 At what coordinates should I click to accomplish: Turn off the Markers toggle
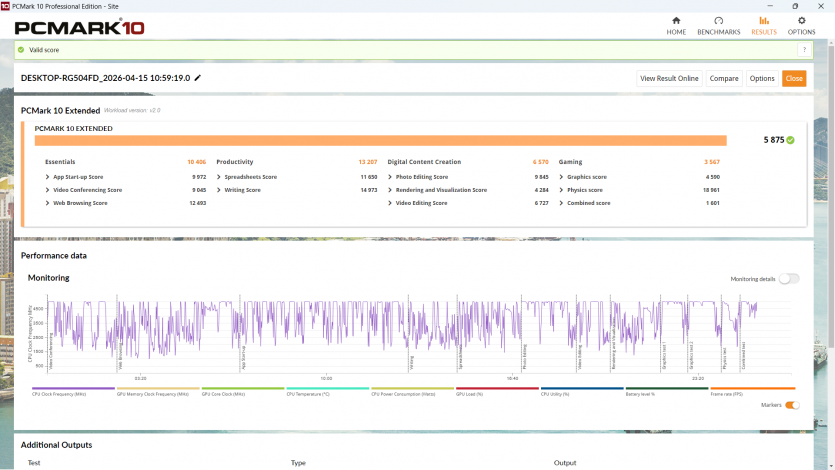pos(792,405)
